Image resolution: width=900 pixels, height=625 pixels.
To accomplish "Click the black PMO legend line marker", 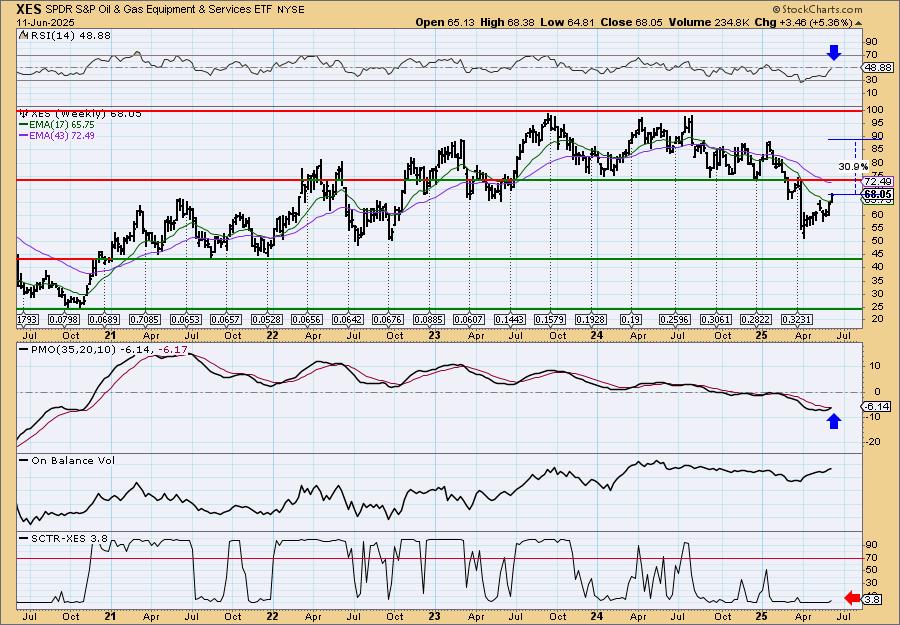I will point(25,350).
